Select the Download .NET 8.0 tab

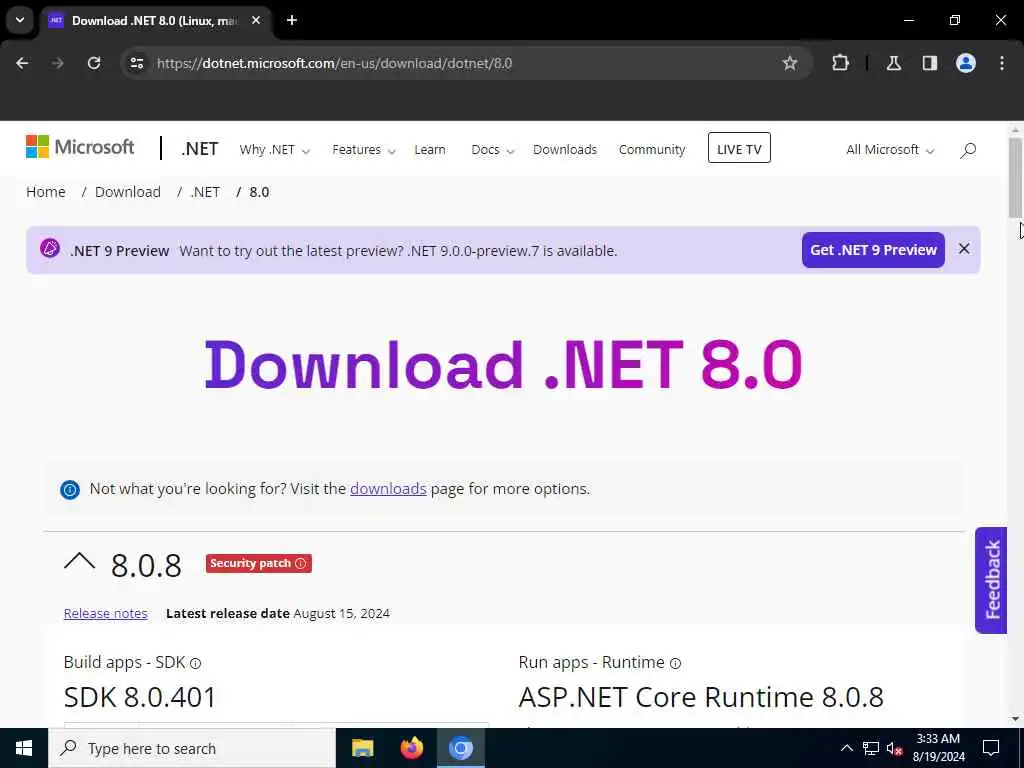[x=157, y=20]
